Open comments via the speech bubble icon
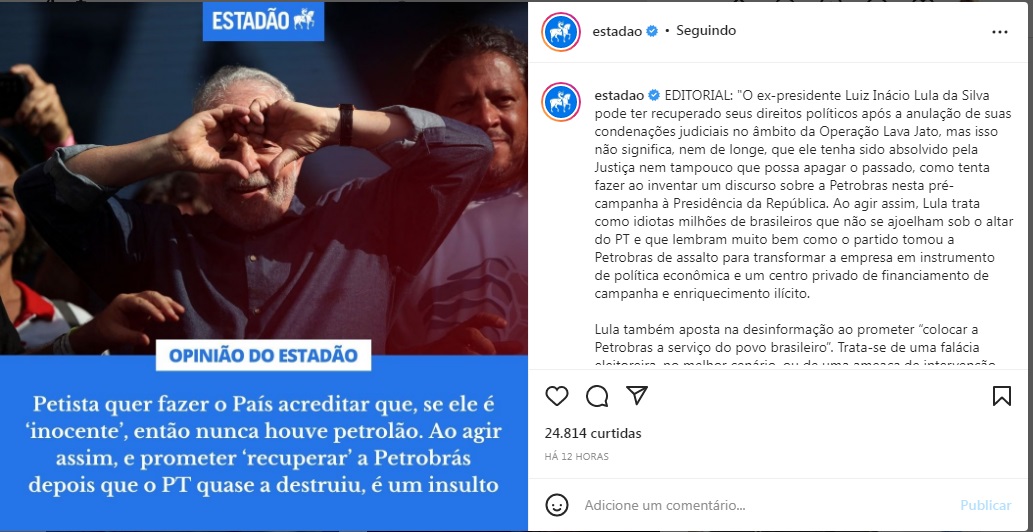 597,396
